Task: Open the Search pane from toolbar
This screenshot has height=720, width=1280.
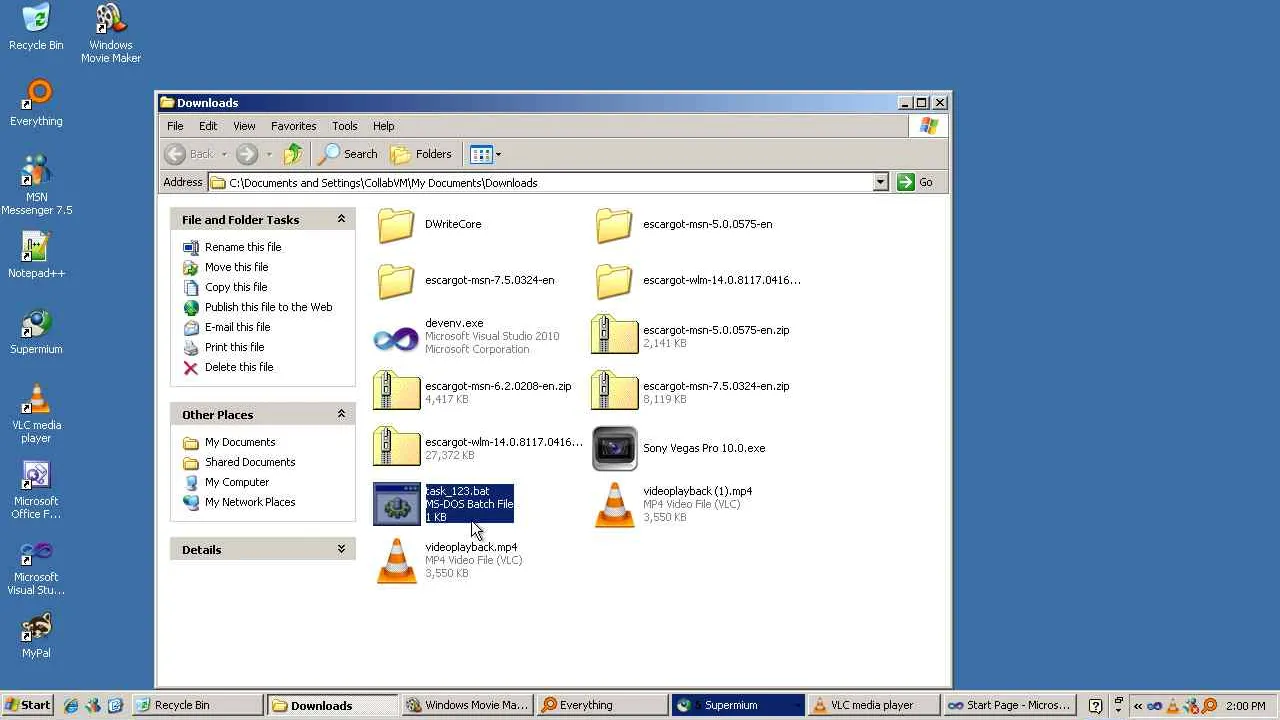Action: pyautogui.click(x=348, y=154)
